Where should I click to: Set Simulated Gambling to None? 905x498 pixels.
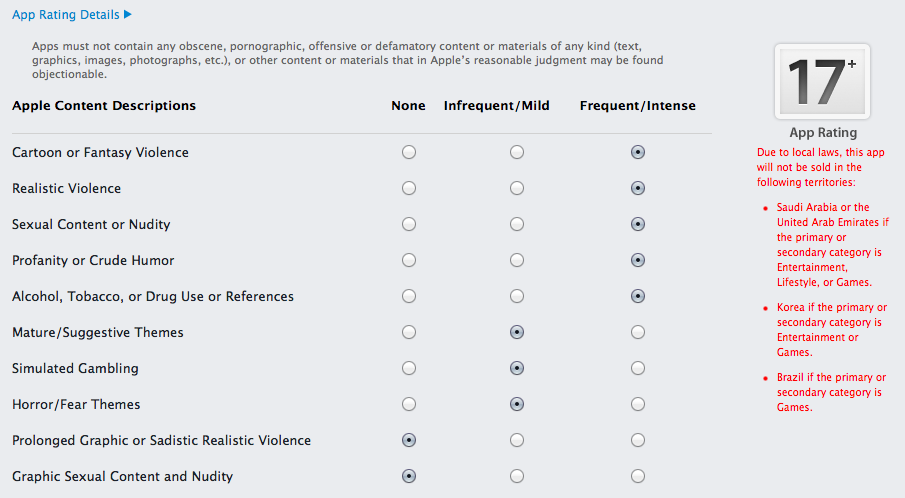click(x=409, y=368)
